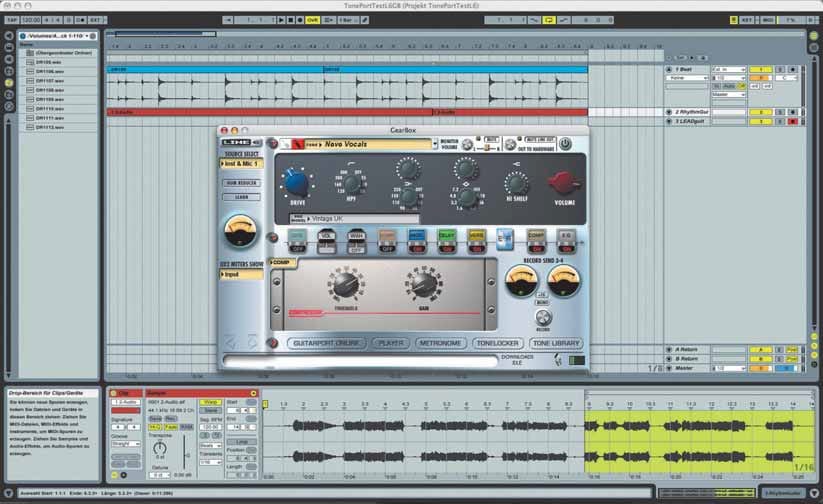
Task: Click the Wah pedal icon
Action: [x=356, y=242]
